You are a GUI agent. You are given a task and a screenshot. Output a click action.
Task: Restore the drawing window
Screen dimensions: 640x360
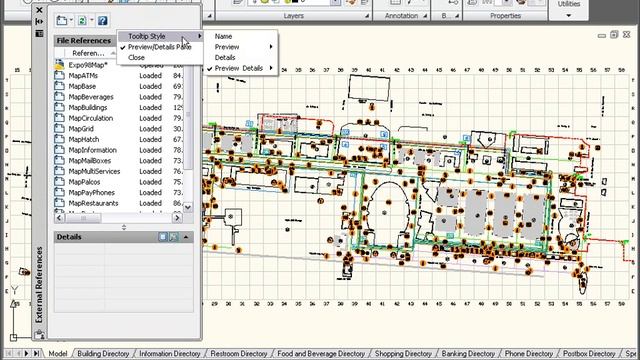tap(614, 35)
